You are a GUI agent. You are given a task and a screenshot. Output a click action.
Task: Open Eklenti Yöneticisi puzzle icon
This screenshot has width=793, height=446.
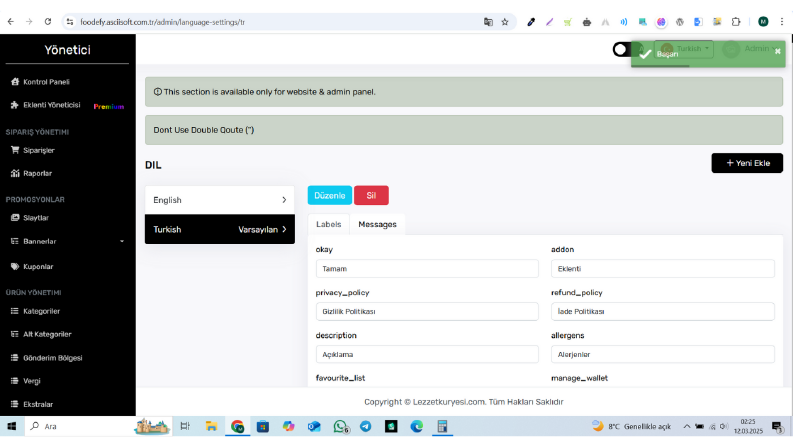click(15, 105)
